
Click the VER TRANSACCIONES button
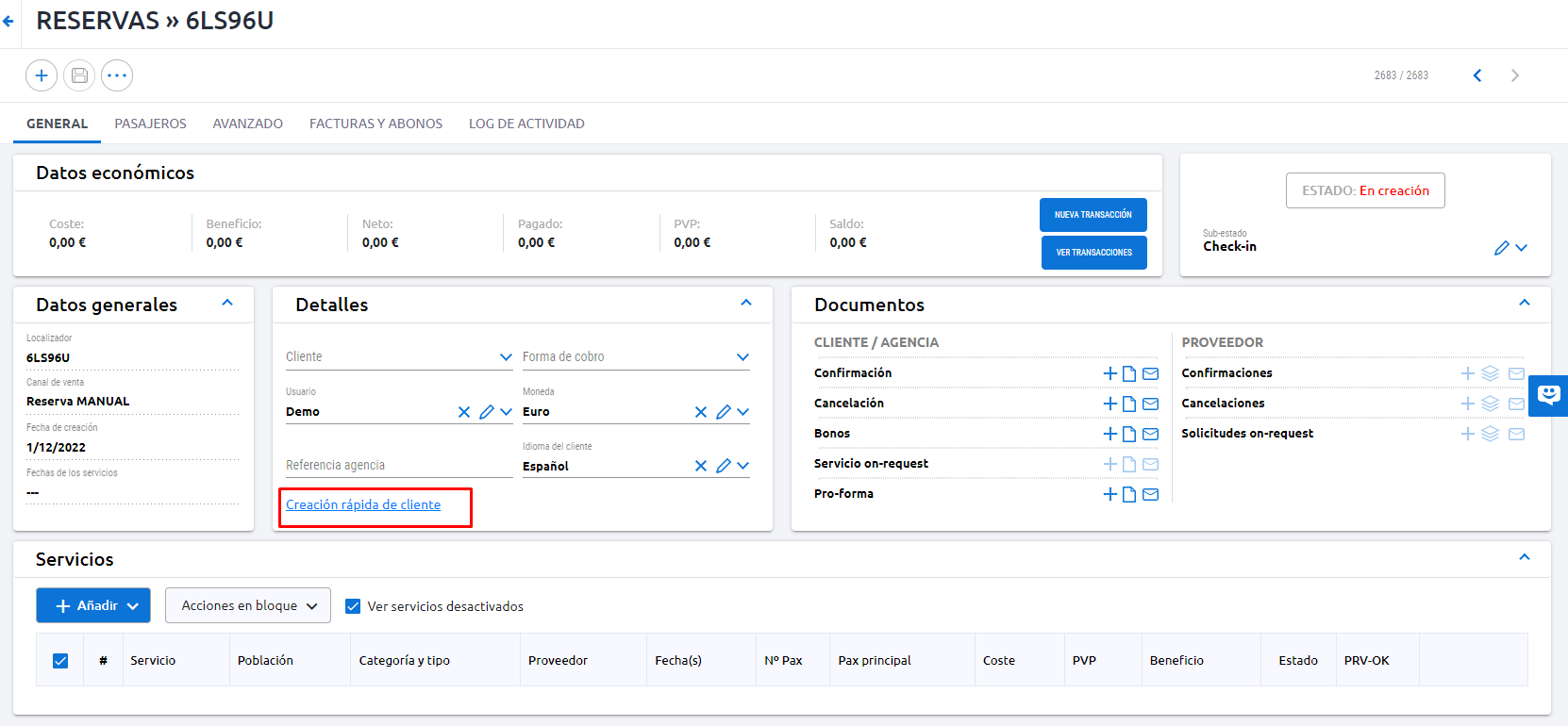click(x=1094, y=253)
